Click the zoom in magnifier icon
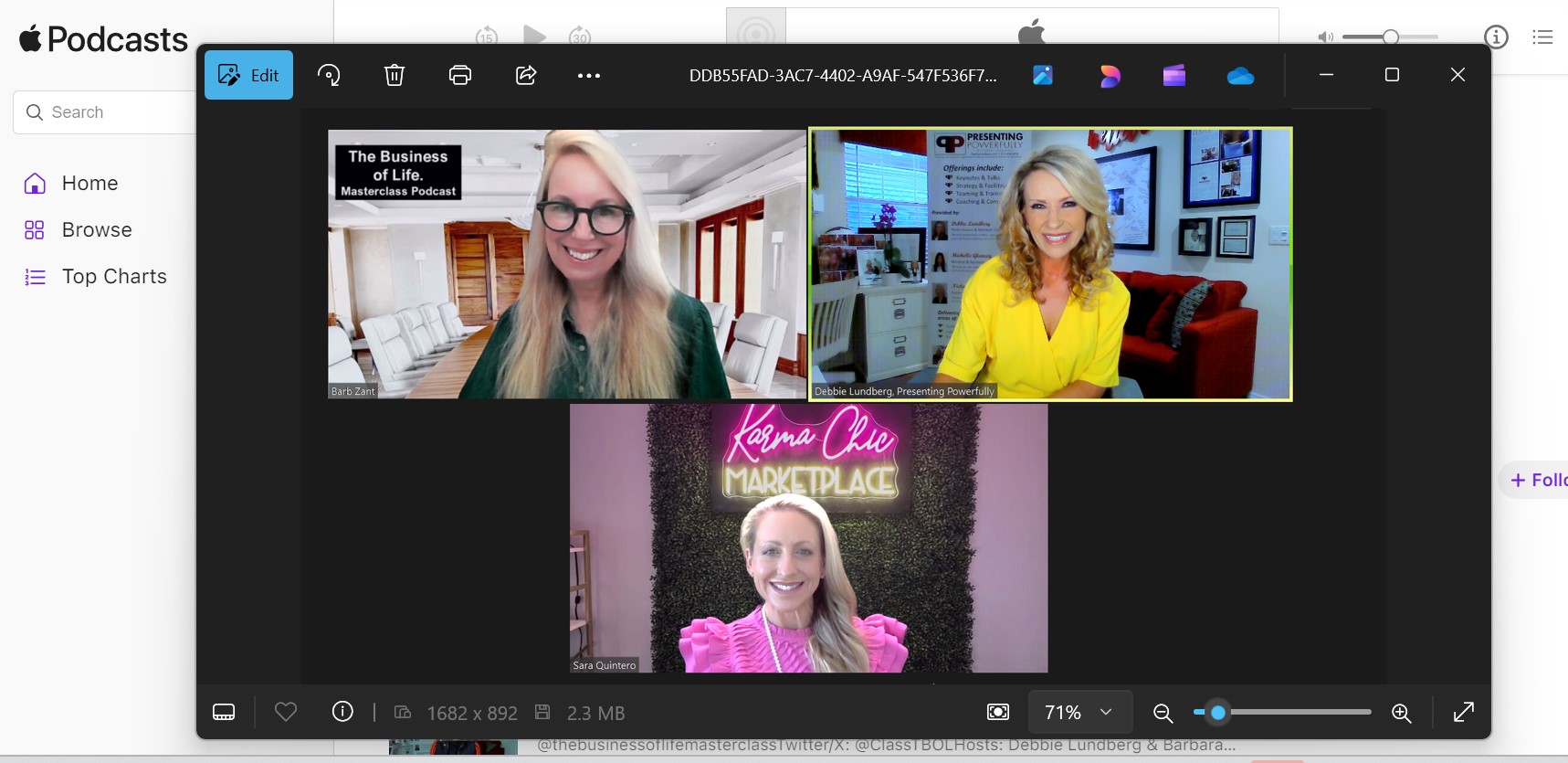This screenshot has width=1568, height=763. click(x=1402, y=713)
